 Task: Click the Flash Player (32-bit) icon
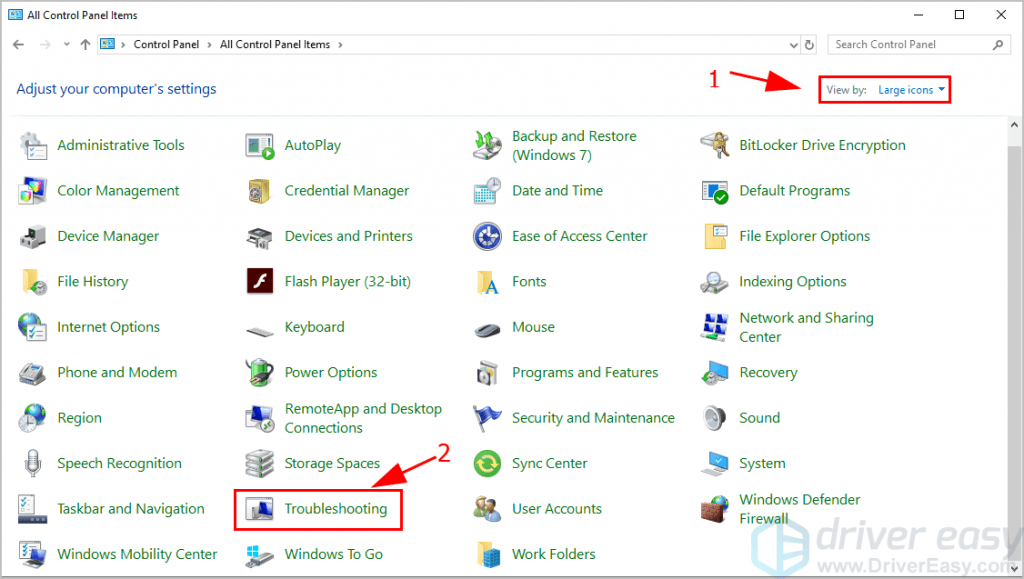(260, 282)
